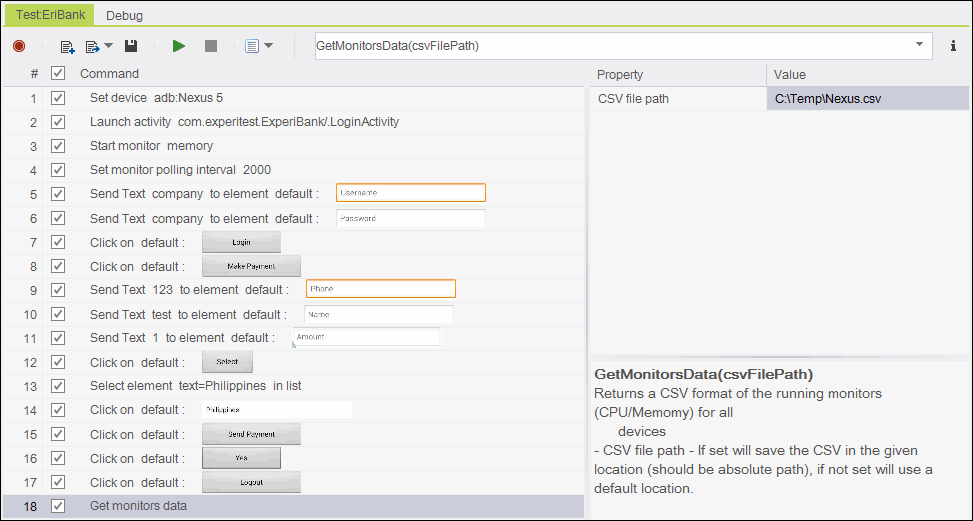Click the Send Payment thumbnail in step 15
The height and width of the screenshot is (521, 973).
(251, 434)
